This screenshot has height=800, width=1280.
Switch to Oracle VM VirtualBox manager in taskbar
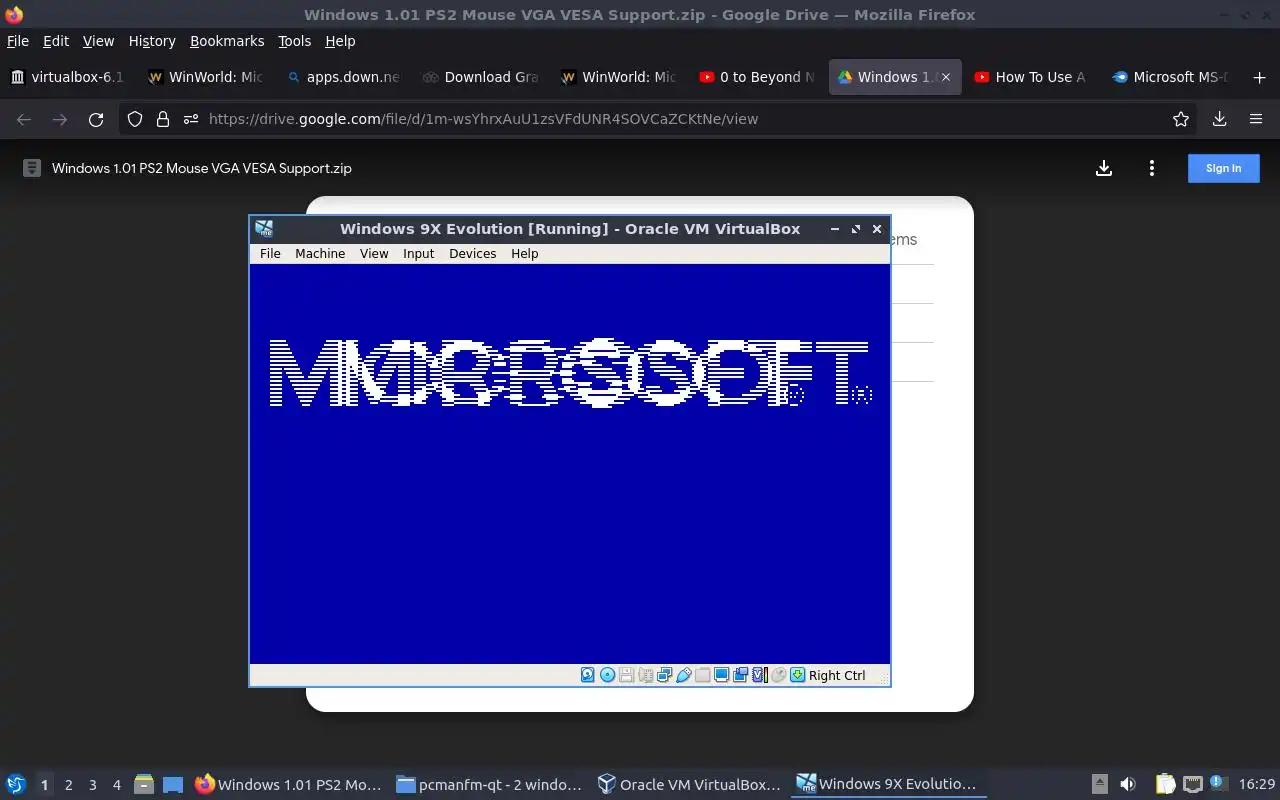tap(690, 784)
